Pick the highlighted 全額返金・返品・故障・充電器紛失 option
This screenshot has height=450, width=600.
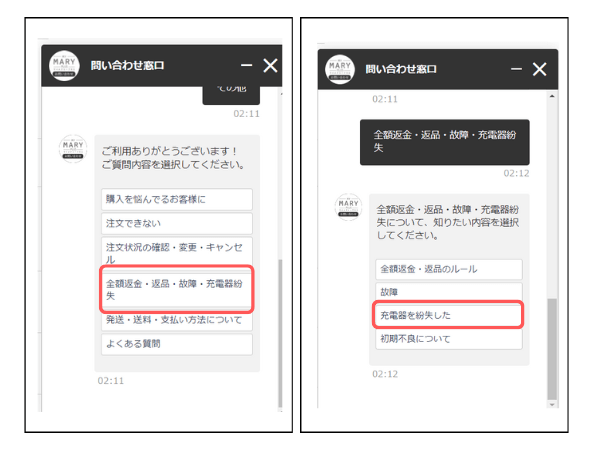tap(176, 289)
